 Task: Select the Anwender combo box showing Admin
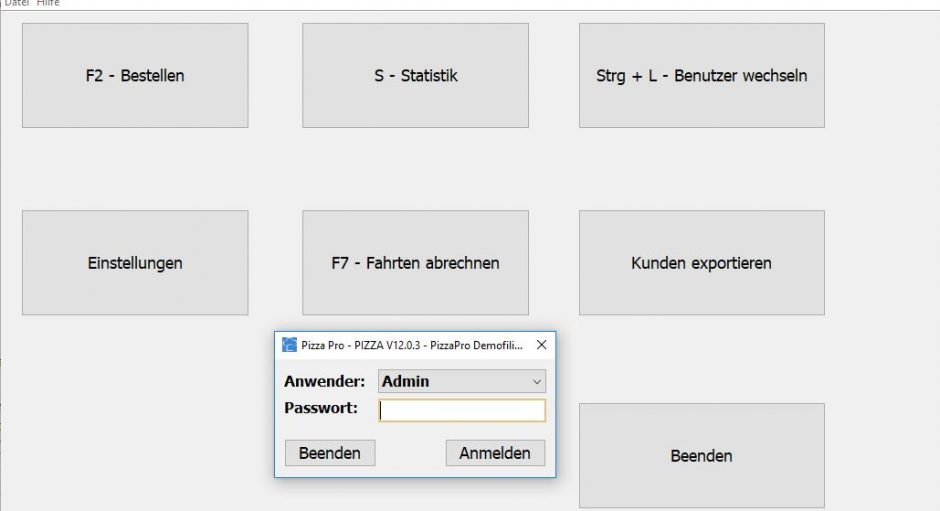click(462, 381)
